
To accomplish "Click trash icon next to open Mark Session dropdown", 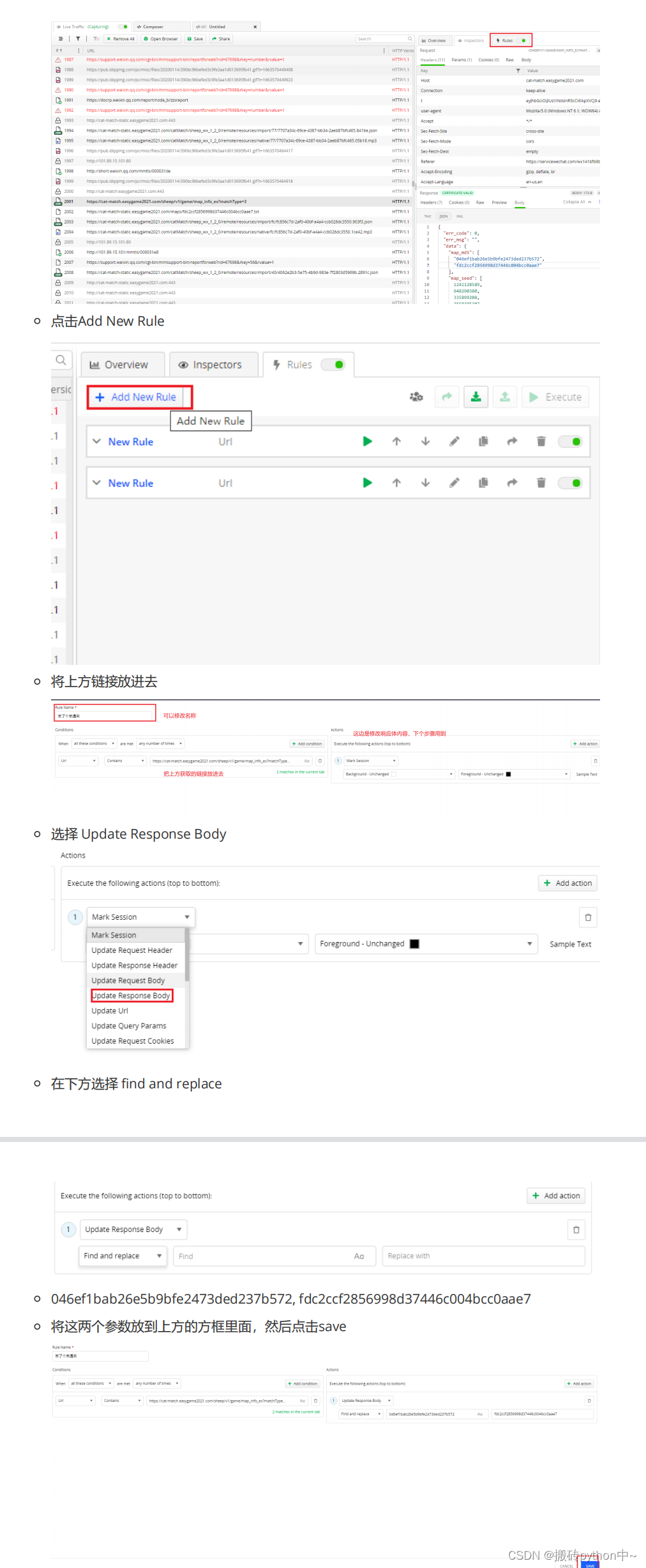I will pos(588,917).
